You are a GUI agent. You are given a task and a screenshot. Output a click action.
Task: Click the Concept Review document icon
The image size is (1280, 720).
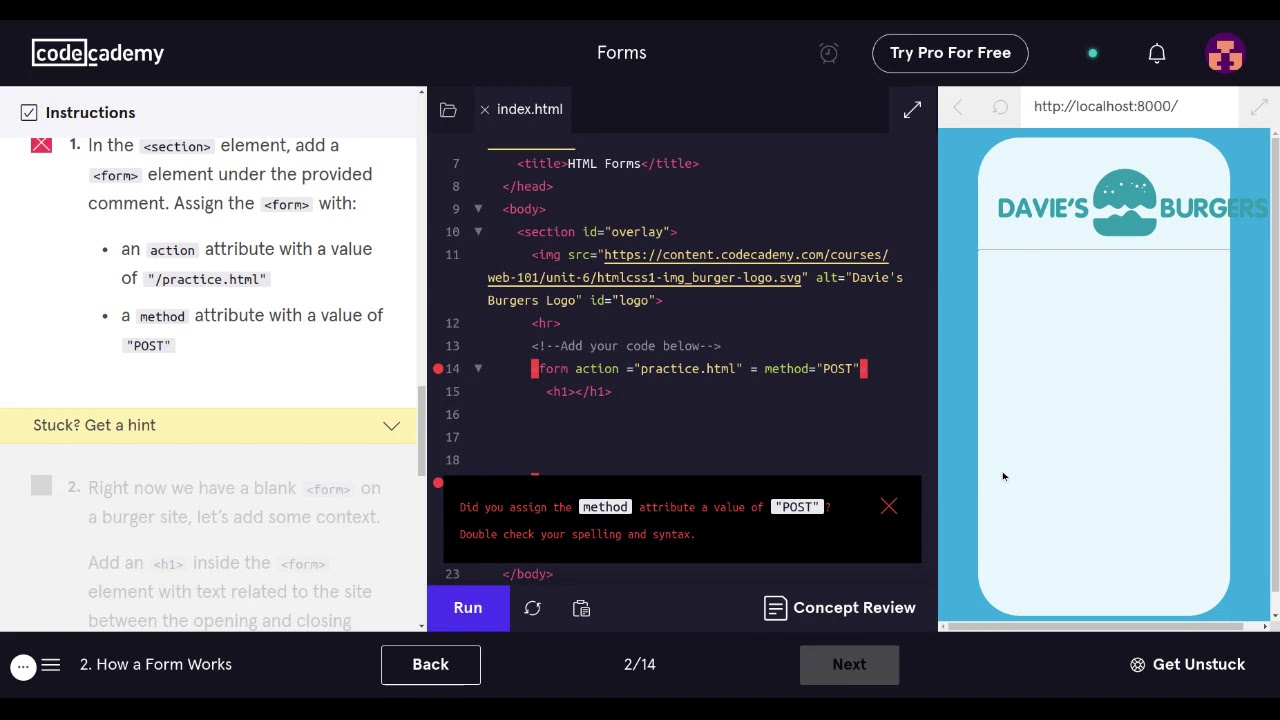pyautogui.click(x=775, y=608)
